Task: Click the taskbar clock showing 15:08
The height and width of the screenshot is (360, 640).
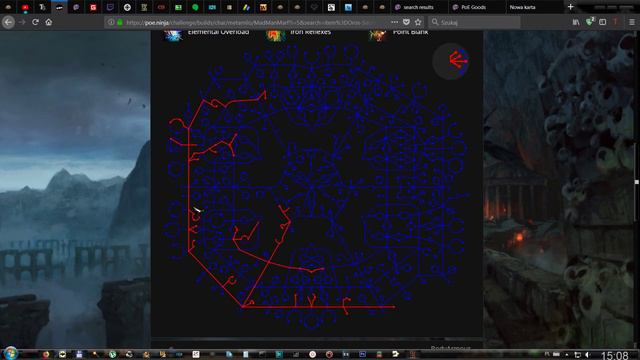Action: pyautogui.click(x=615, y=355)
